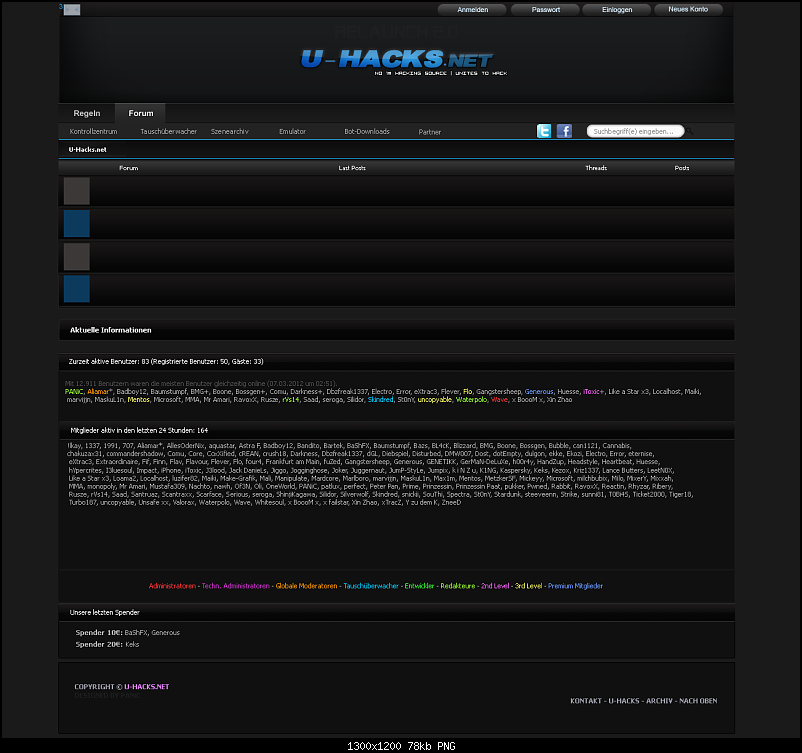Click the small image icon above the banner
The width and height of the screenshot is (802, 753).
(72, 10)
